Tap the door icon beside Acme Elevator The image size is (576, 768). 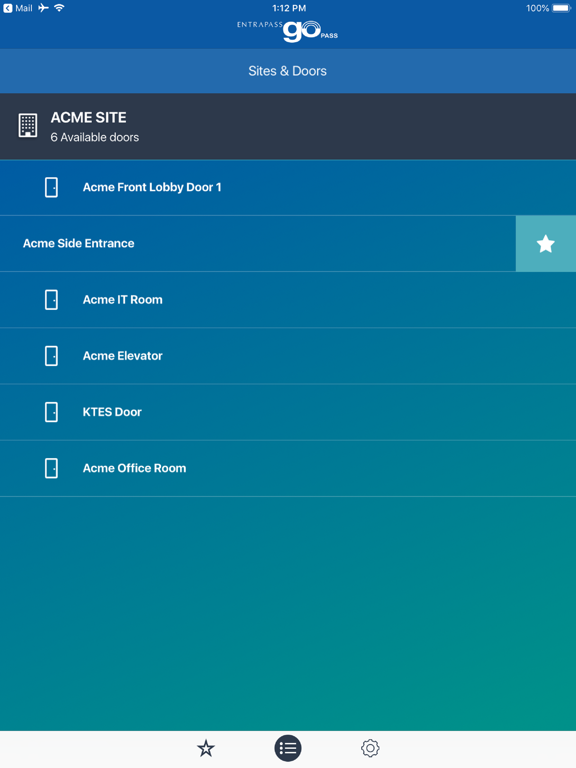[51, 356]
